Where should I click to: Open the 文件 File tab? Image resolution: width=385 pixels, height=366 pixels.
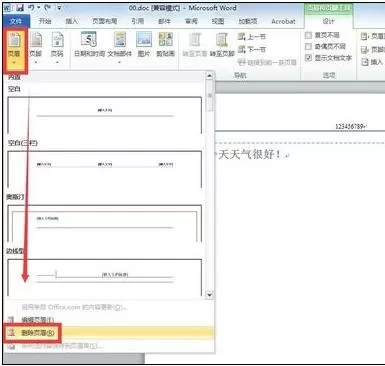click(16, 21)
